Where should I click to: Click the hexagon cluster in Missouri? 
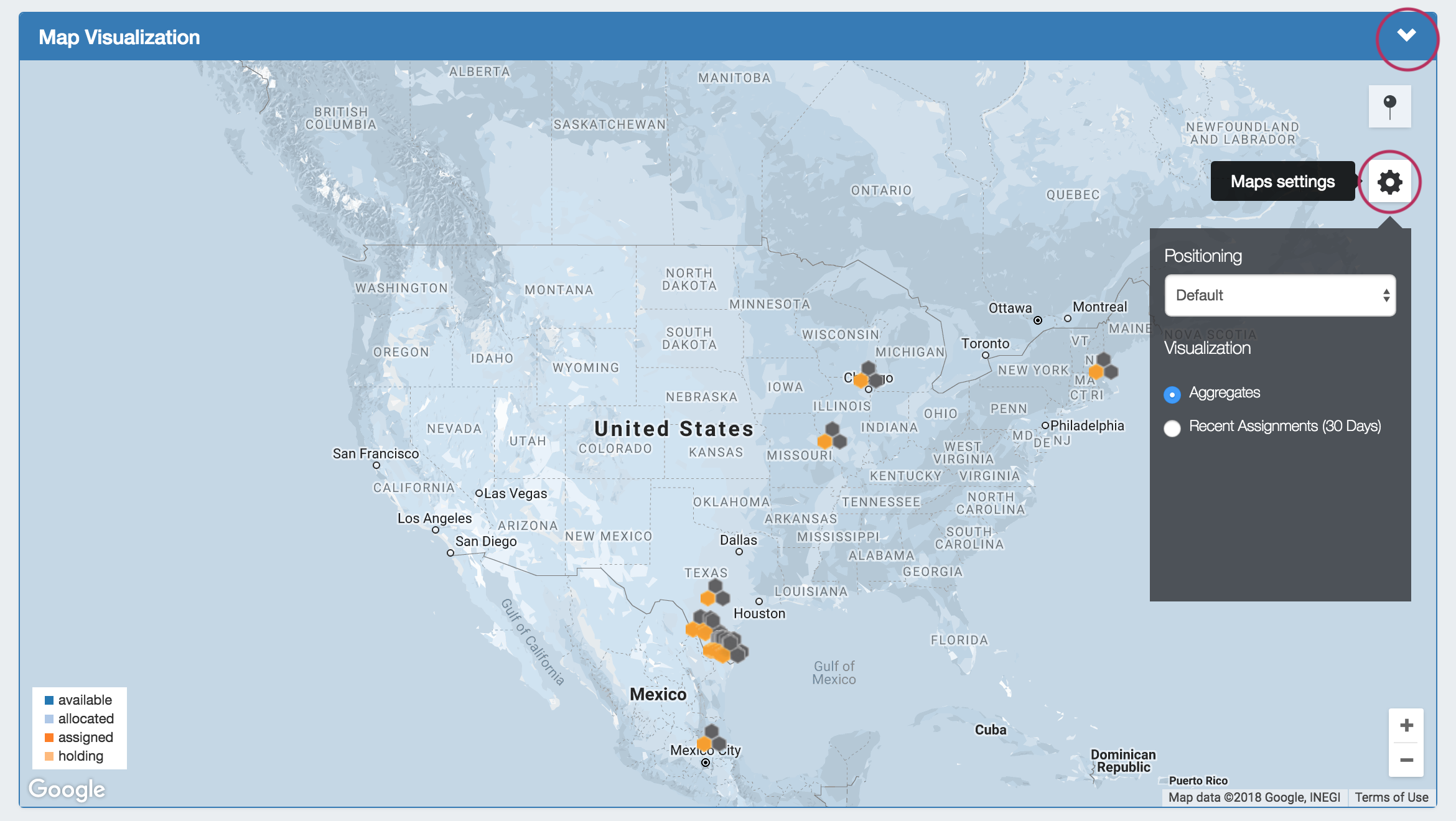832,436
